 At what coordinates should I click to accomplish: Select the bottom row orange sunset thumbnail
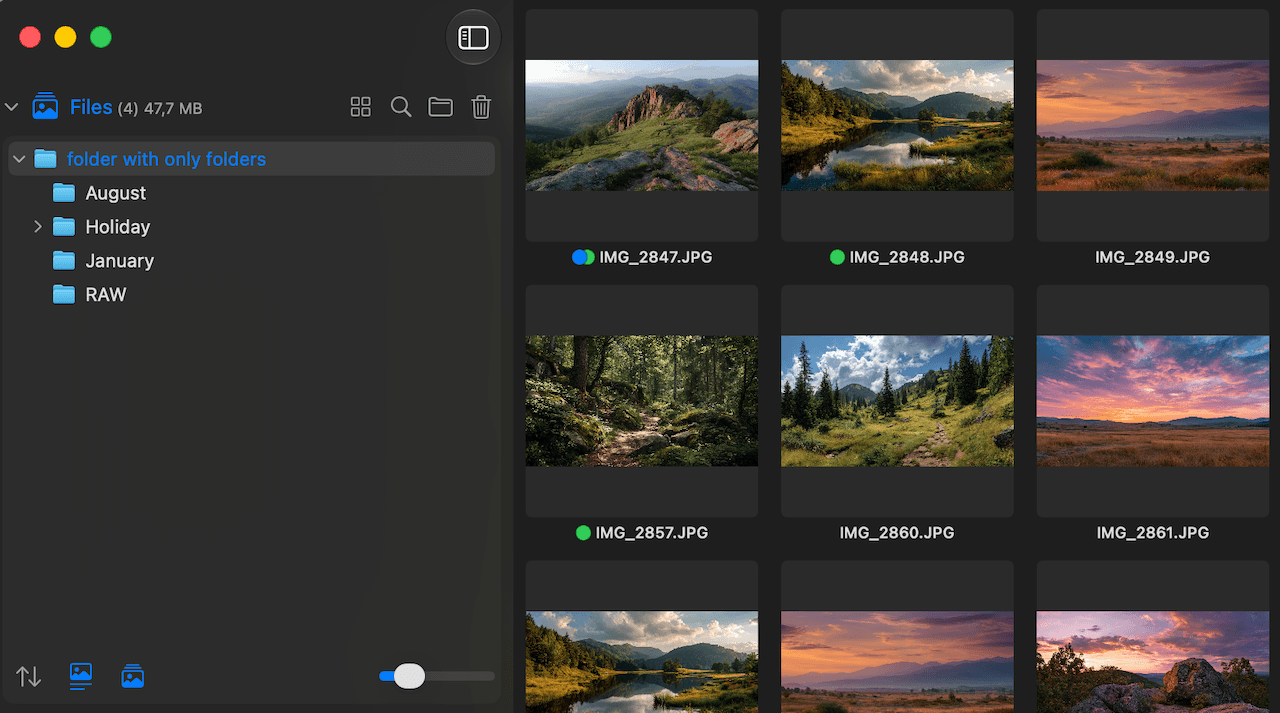[x=897, y=662]
